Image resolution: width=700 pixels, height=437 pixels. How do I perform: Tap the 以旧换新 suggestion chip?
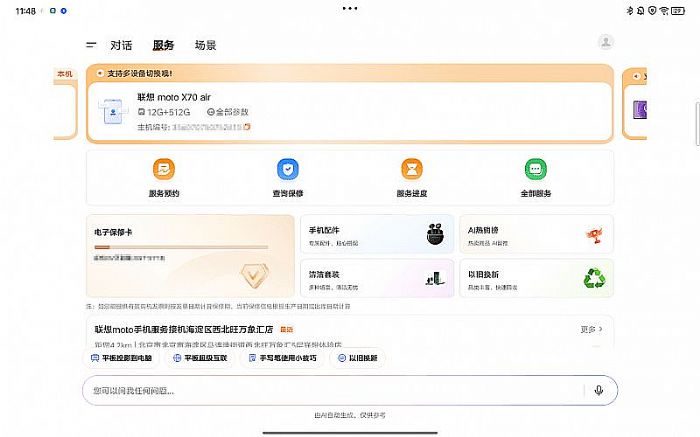[358, 357]
